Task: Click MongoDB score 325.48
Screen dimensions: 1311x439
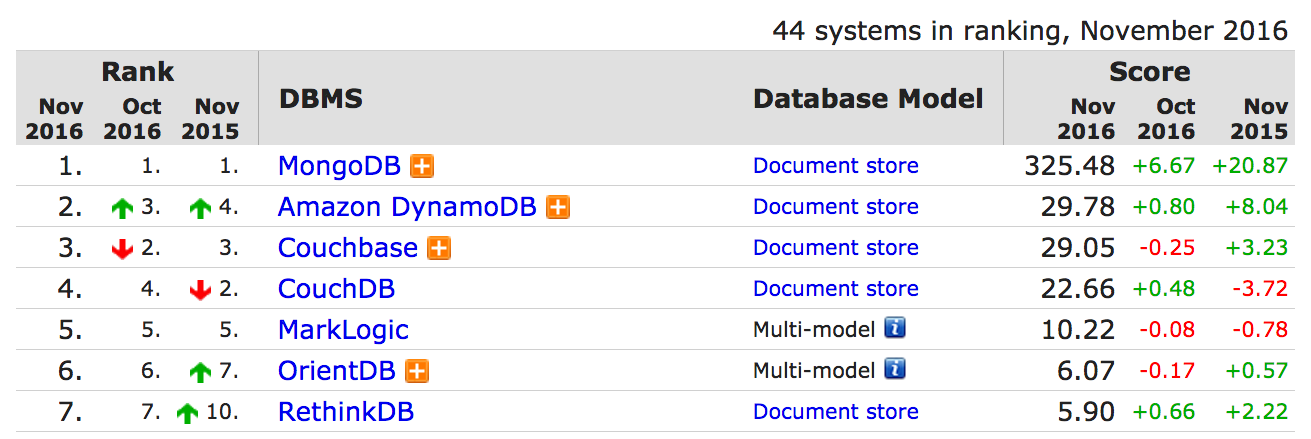Action: 1069,166
